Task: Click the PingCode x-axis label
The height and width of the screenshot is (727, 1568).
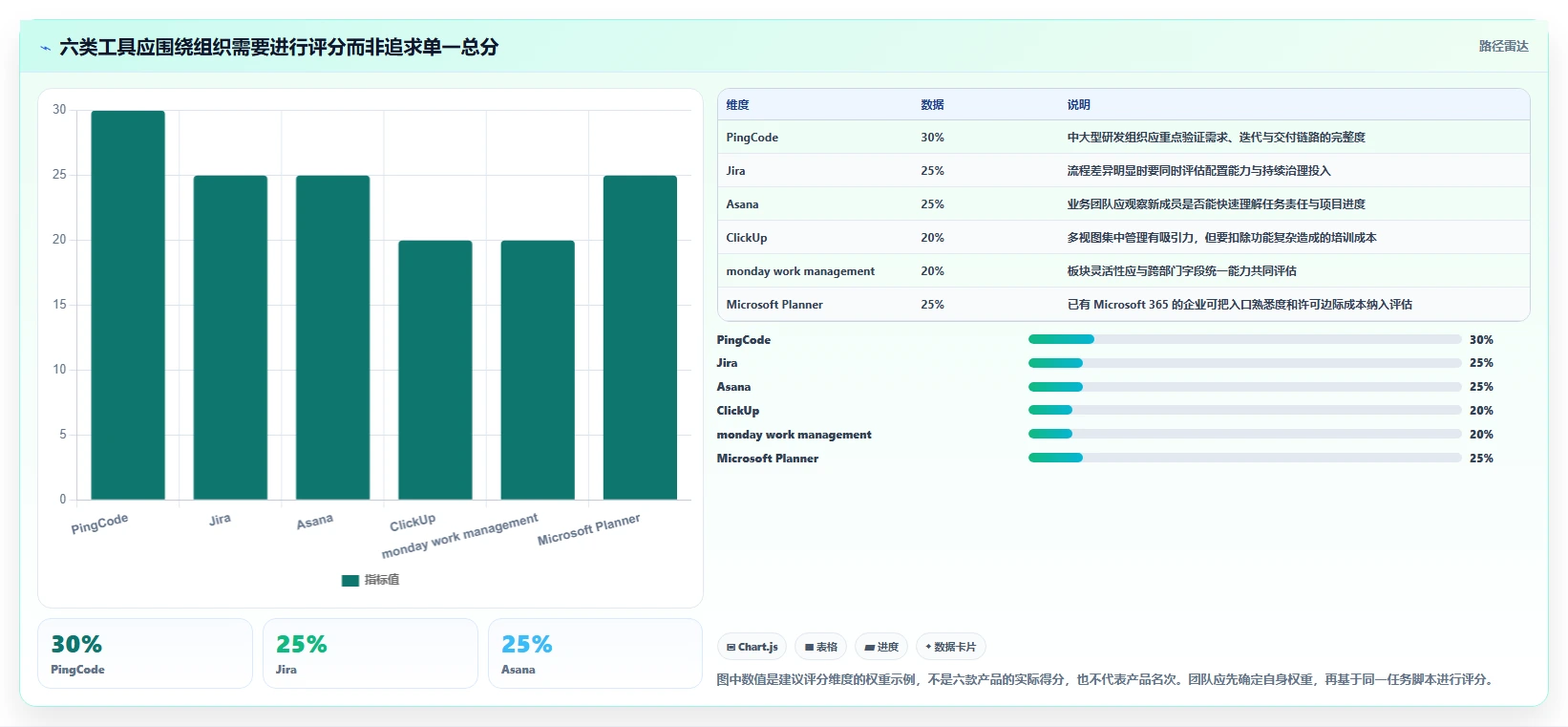Action: click(x=99, y=524)
